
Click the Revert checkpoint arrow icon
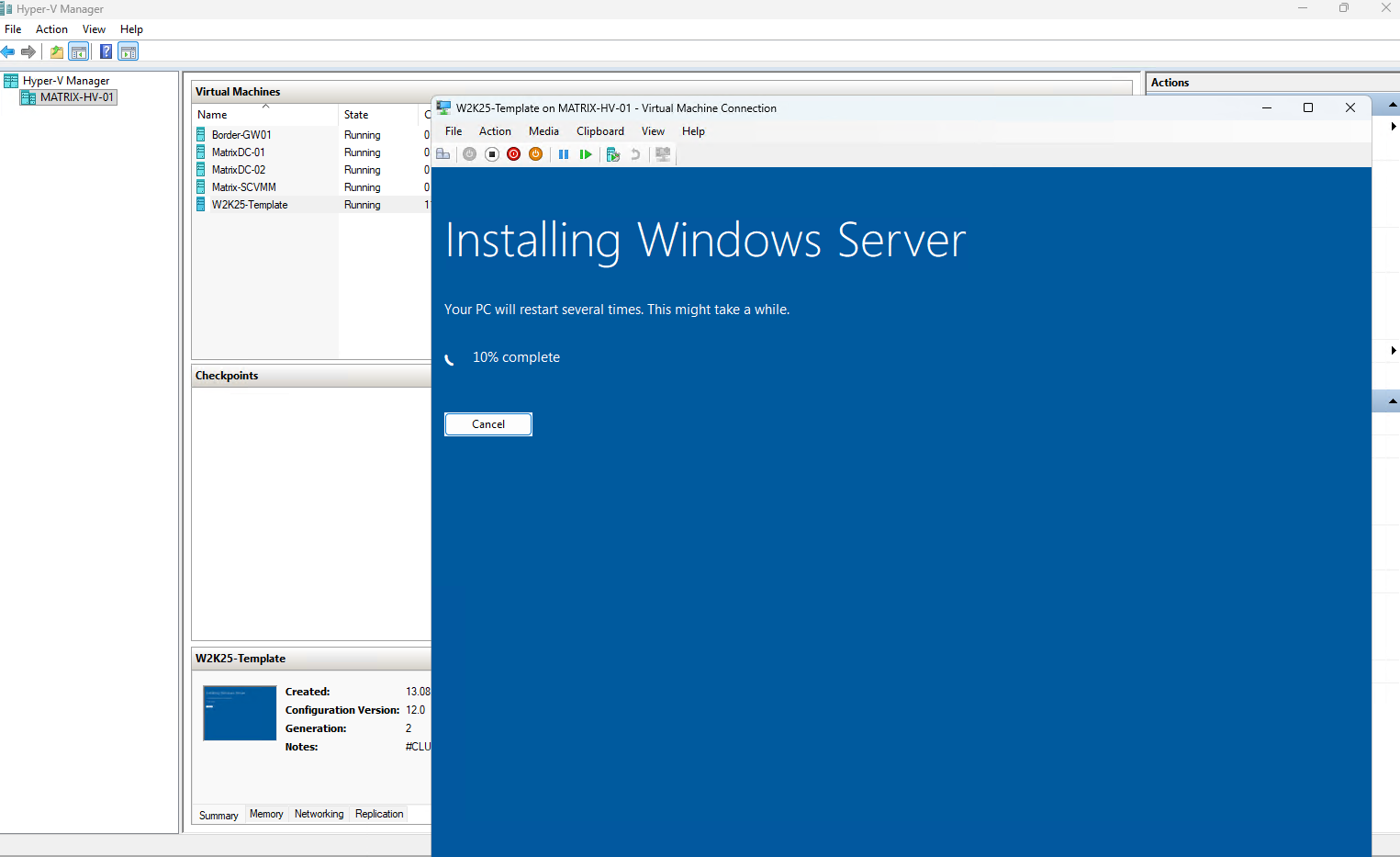tap(635, 154)
